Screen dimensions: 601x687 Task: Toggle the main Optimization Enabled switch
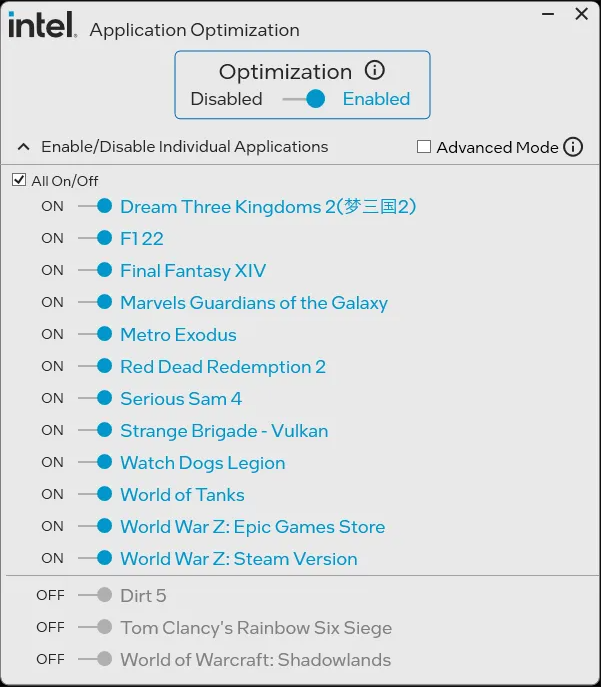coord(304,99)
